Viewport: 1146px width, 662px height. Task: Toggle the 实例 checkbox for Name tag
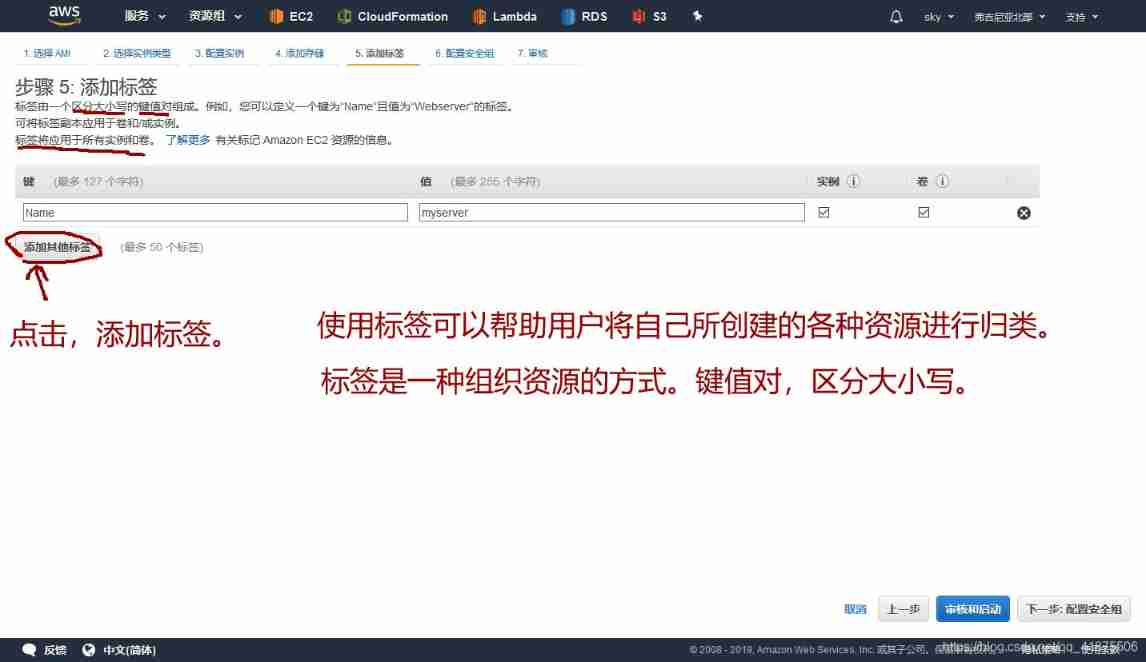(824, 212)
